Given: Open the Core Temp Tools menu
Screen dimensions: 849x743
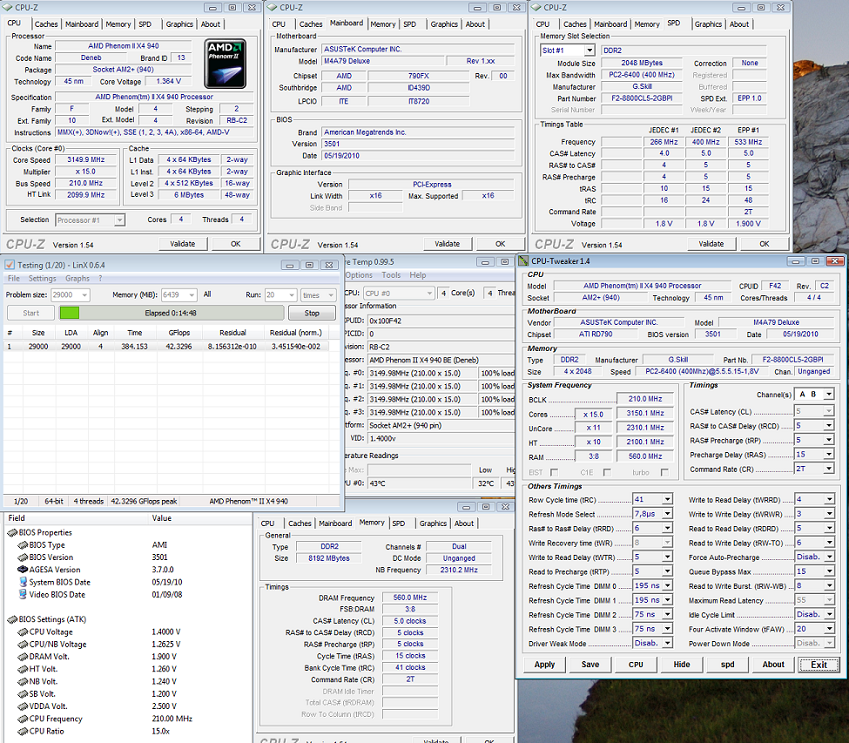Looking at the screenshot, I should 391,275.
